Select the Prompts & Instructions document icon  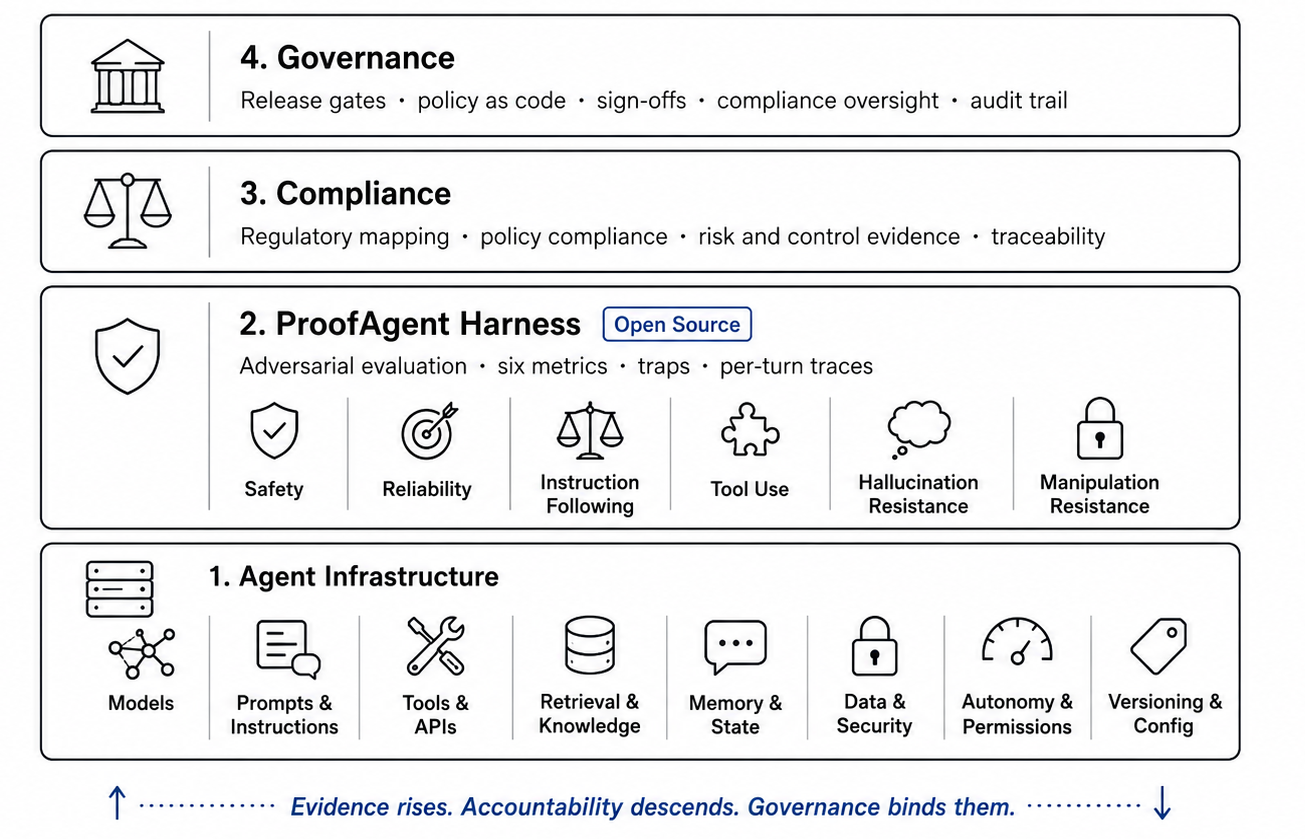(288, 650)
